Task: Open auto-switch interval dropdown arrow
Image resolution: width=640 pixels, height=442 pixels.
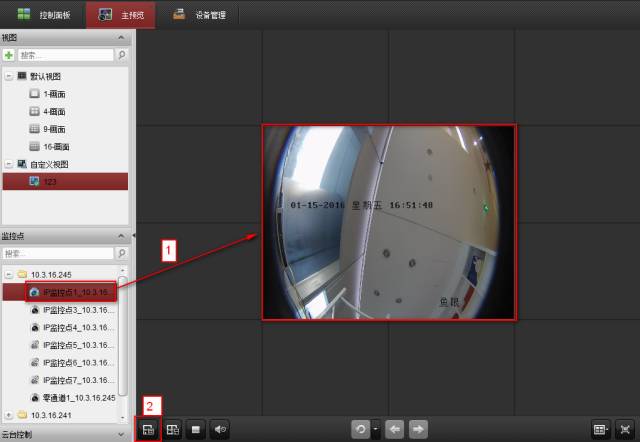Action: click(375, 429)
